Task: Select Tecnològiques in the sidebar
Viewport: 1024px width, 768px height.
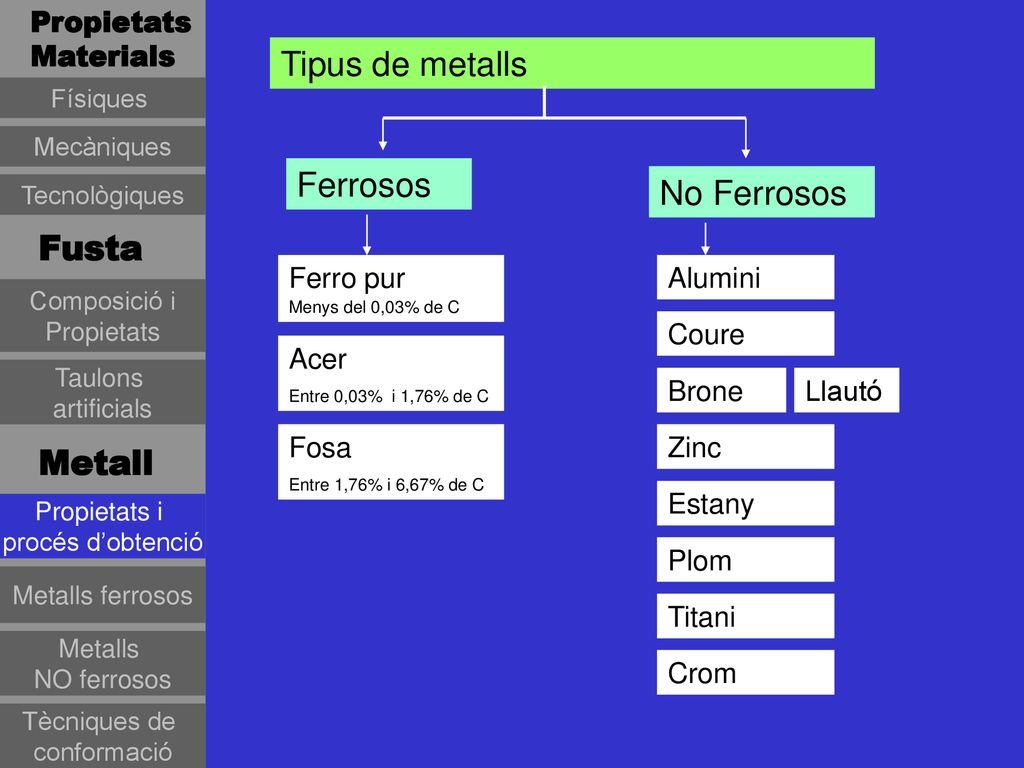Action: [x=103, y=195]
